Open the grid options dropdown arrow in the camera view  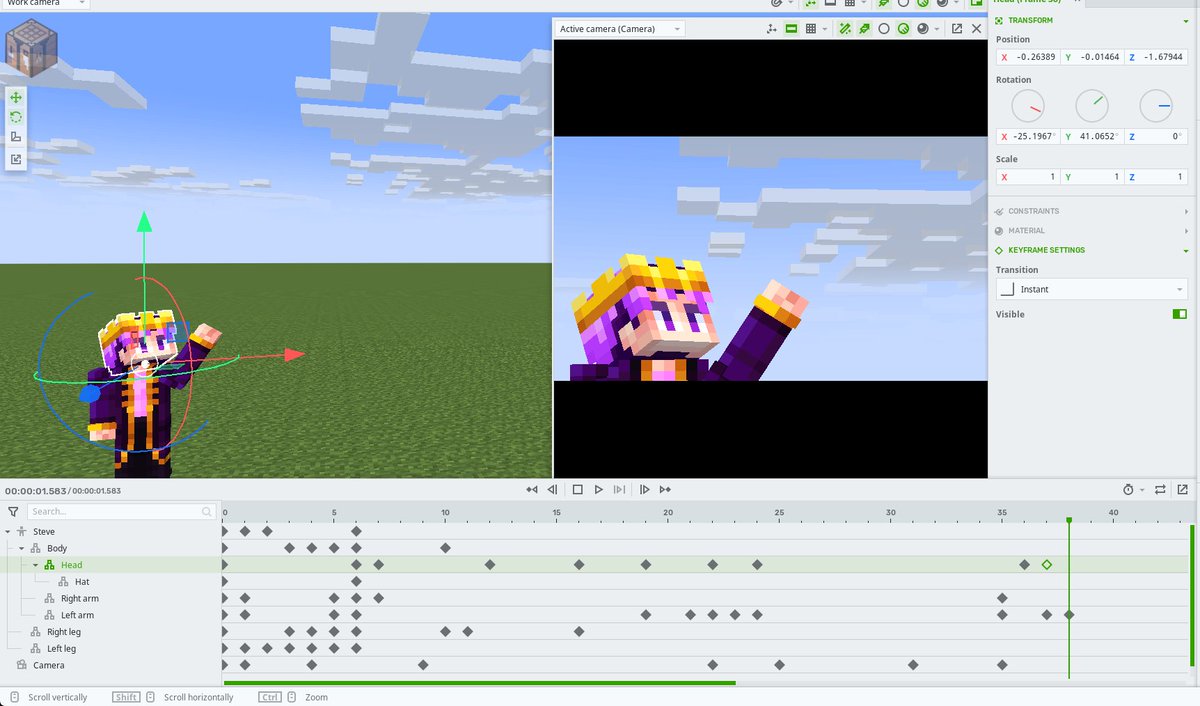(x=825, y=29)
